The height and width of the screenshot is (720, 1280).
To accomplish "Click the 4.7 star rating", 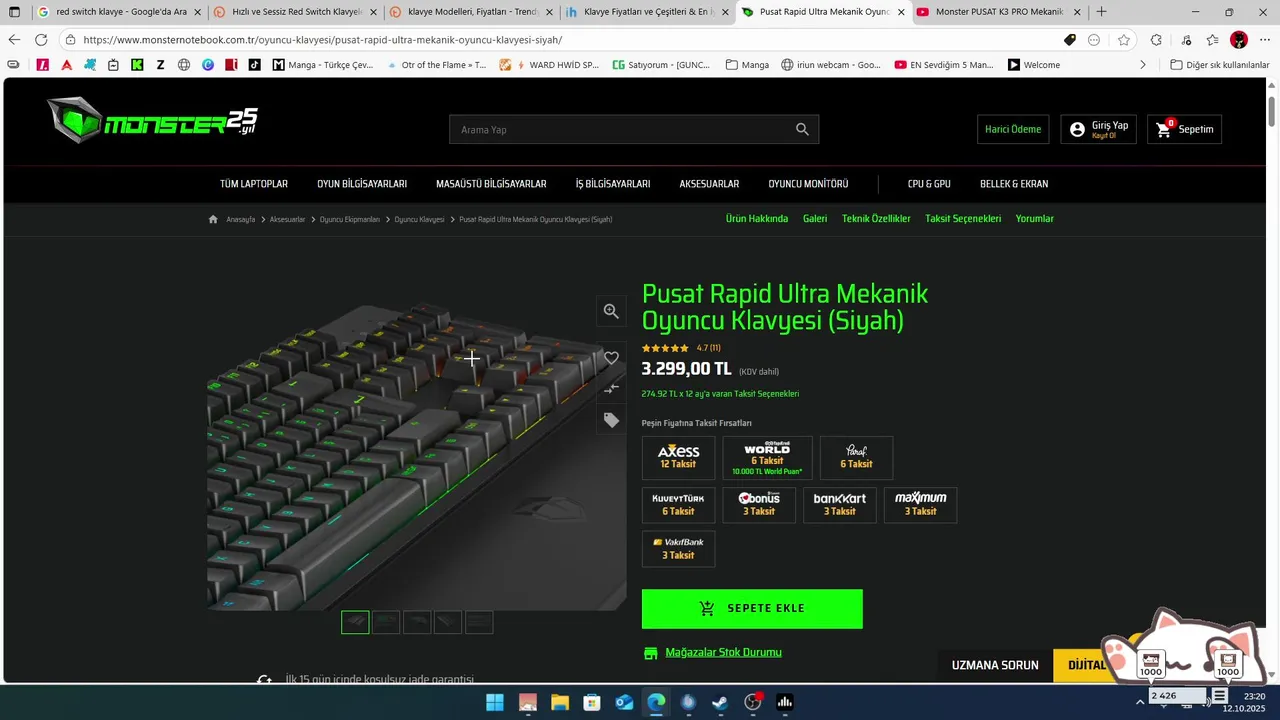I will pyautogui.click(x=681, y=348).
